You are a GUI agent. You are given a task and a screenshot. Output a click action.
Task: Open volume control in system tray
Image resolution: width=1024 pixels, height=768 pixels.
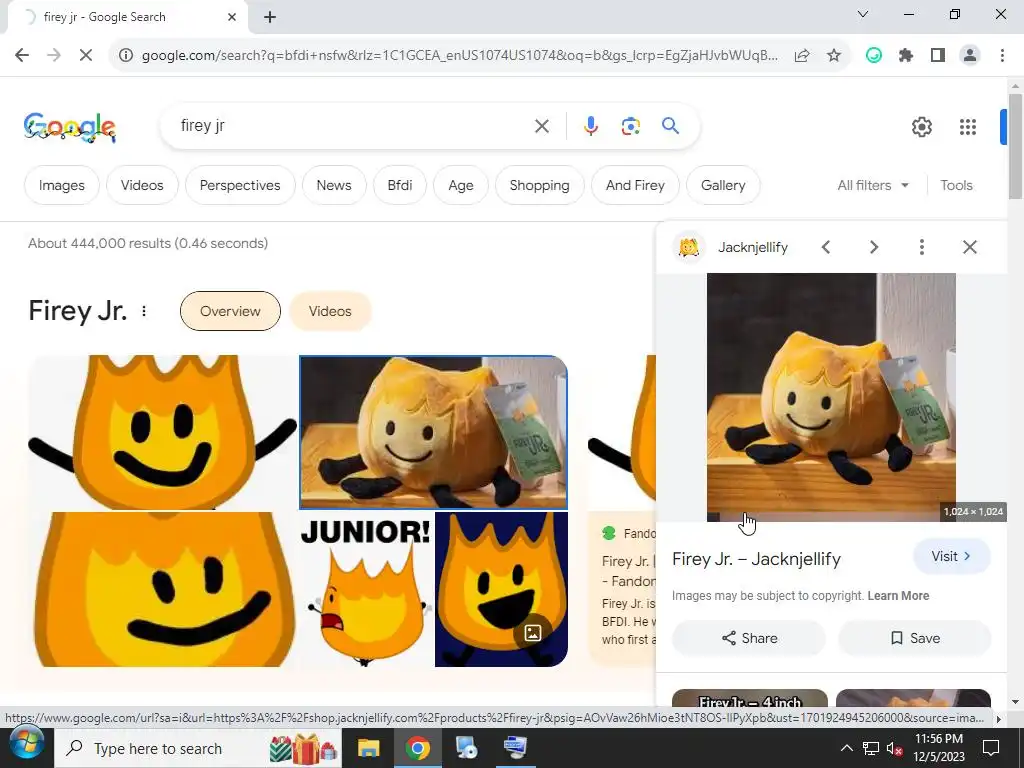(x=894, y=748)
